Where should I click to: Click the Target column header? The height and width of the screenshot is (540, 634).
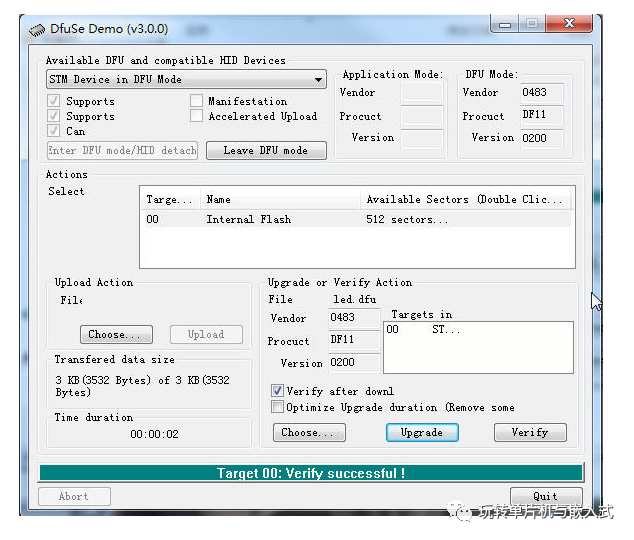tap(171, 199)
